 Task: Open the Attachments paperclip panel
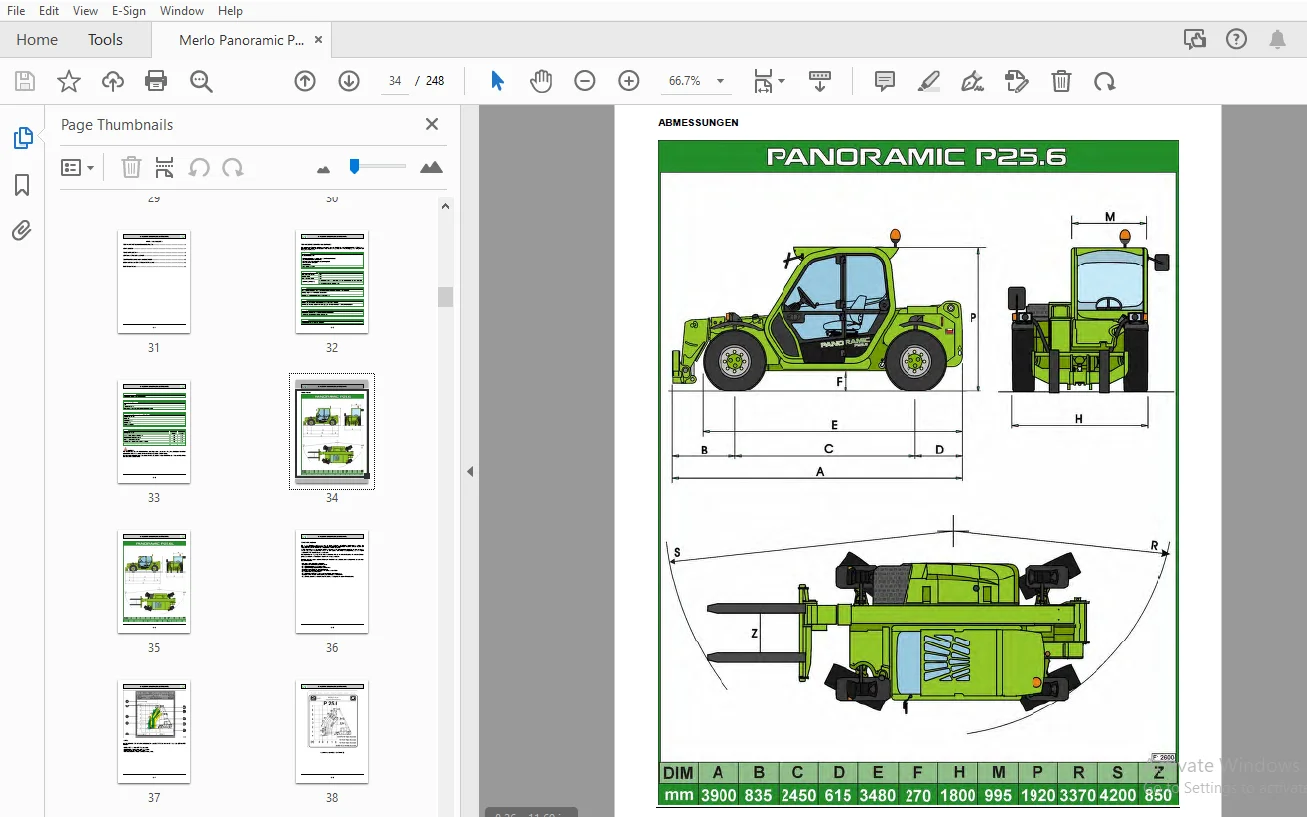(x=22, y=231)
